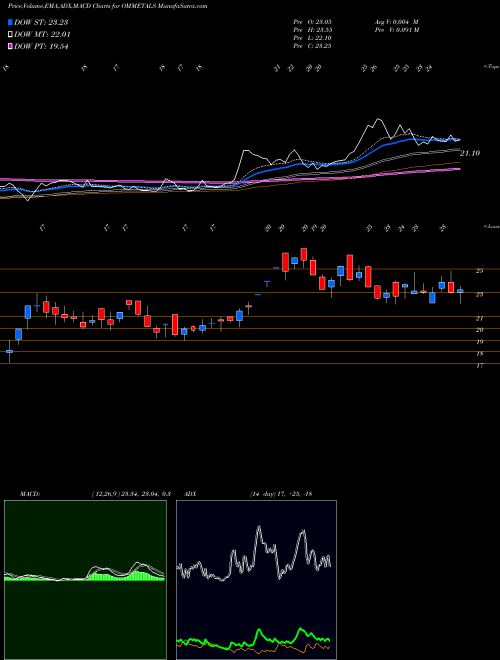
Task: Click the 20 price axis label
Action: (x=479, y=330)
